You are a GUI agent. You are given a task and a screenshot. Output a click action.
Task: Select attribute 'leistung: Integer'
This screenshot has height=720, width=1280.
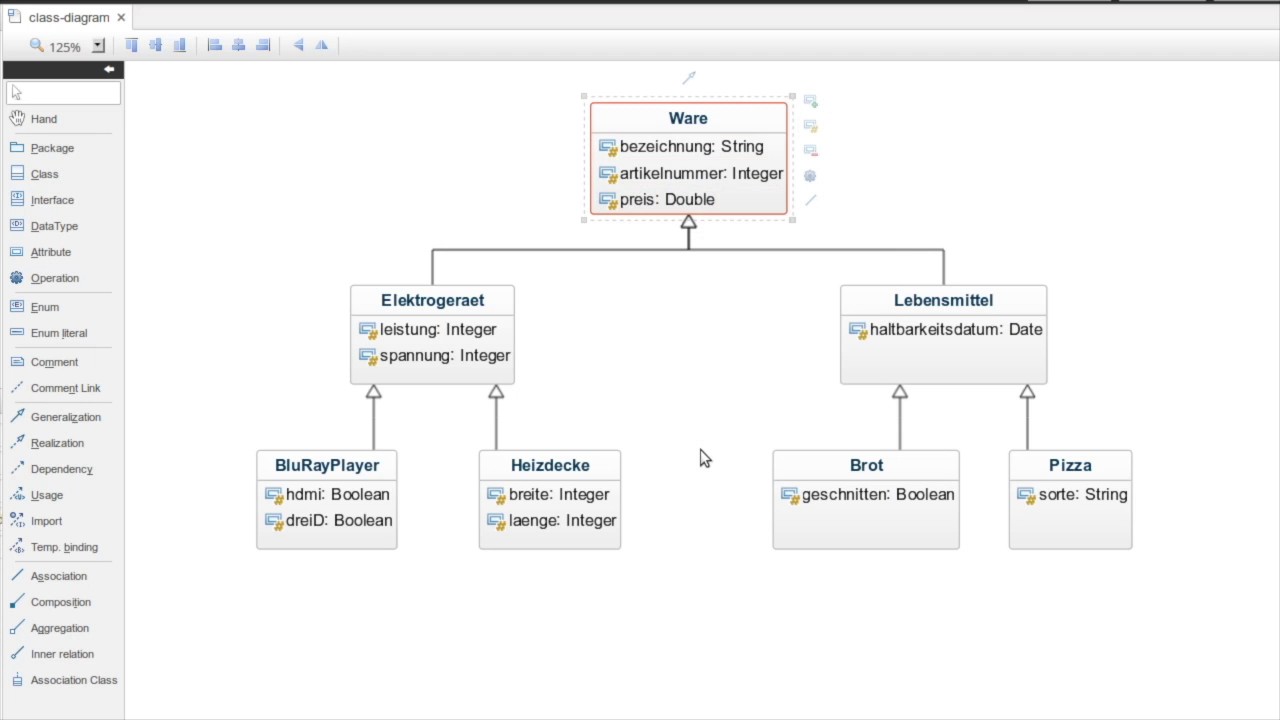428,329
